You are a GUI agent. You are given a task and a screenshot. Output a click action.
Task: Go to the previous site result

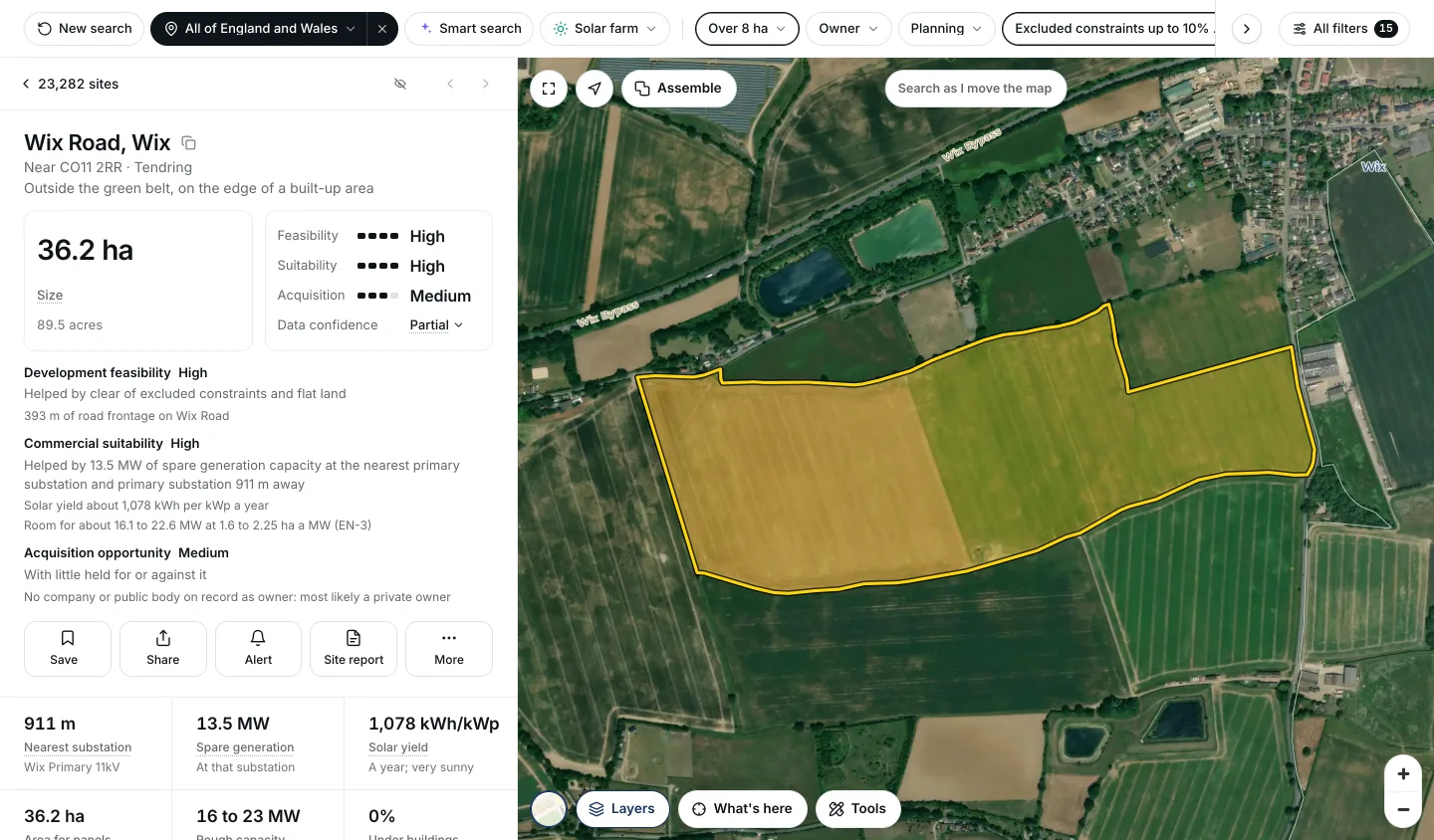pos(450,84)
